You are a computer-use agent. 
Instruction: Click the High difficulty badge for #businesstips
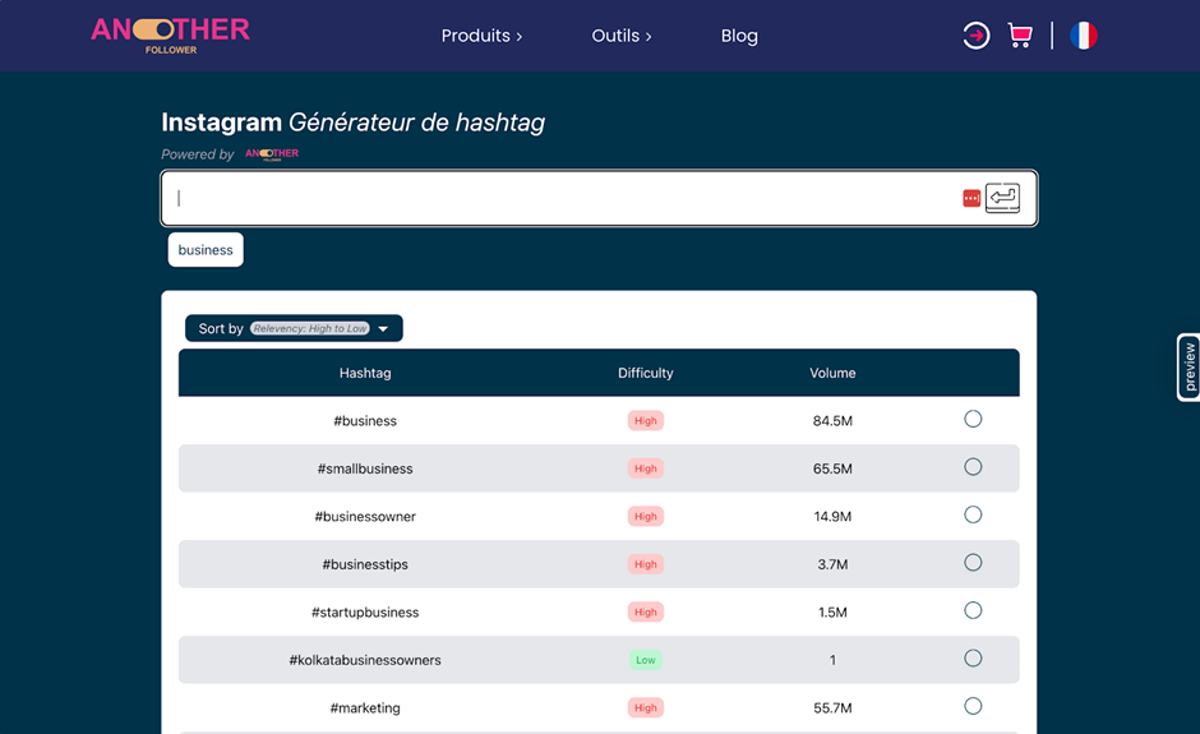point(645,564)
